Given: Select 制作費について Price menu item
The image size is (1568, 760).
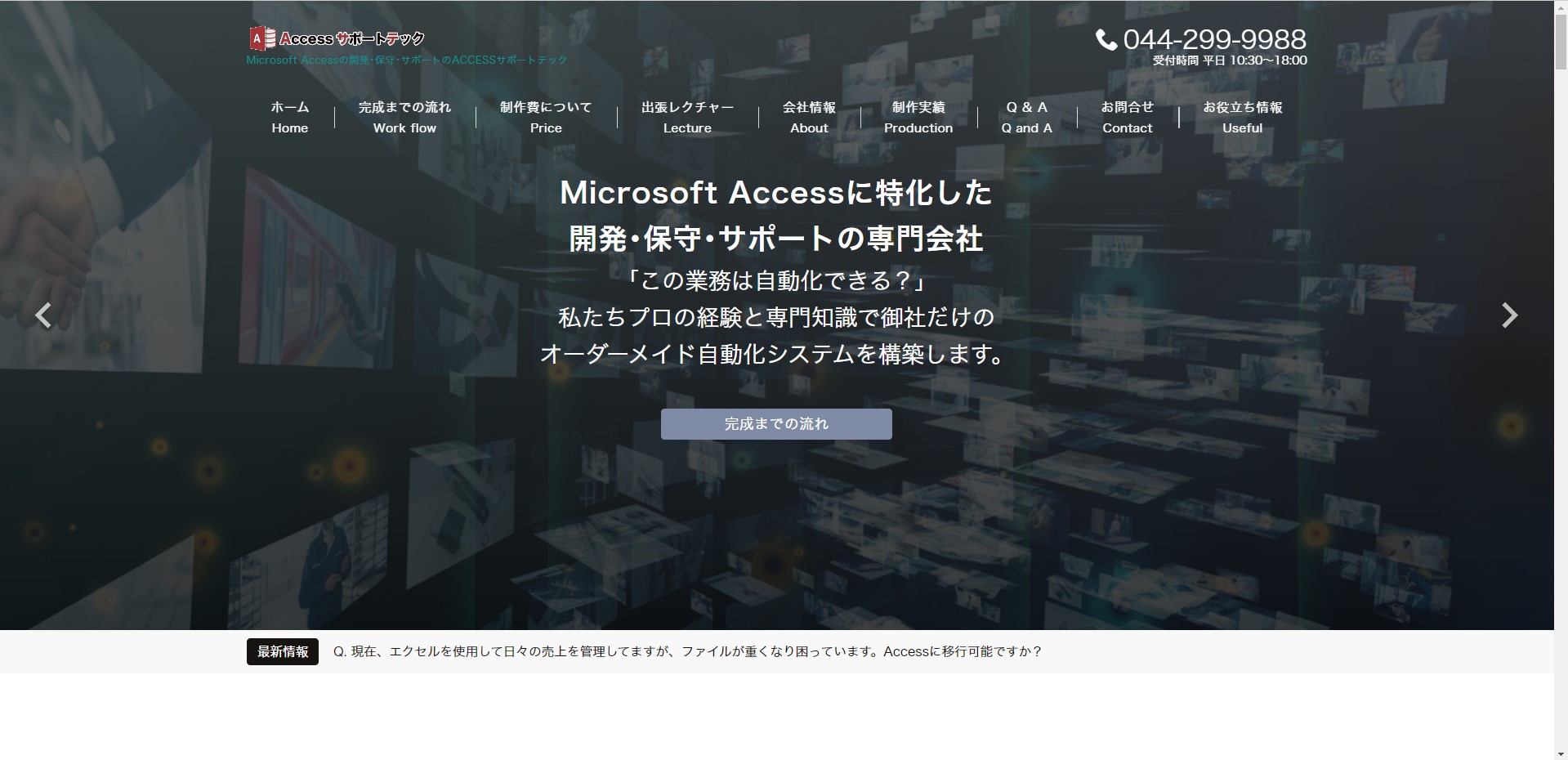Looking at the screenshot, I should pos(546,118).
